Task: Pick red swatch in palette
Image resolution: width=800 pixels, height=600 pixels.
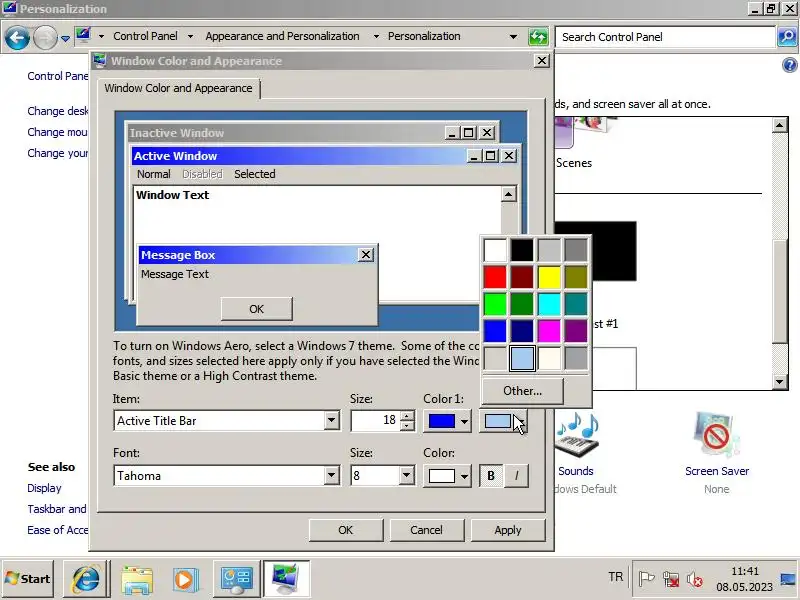Action: pos(495,277)
